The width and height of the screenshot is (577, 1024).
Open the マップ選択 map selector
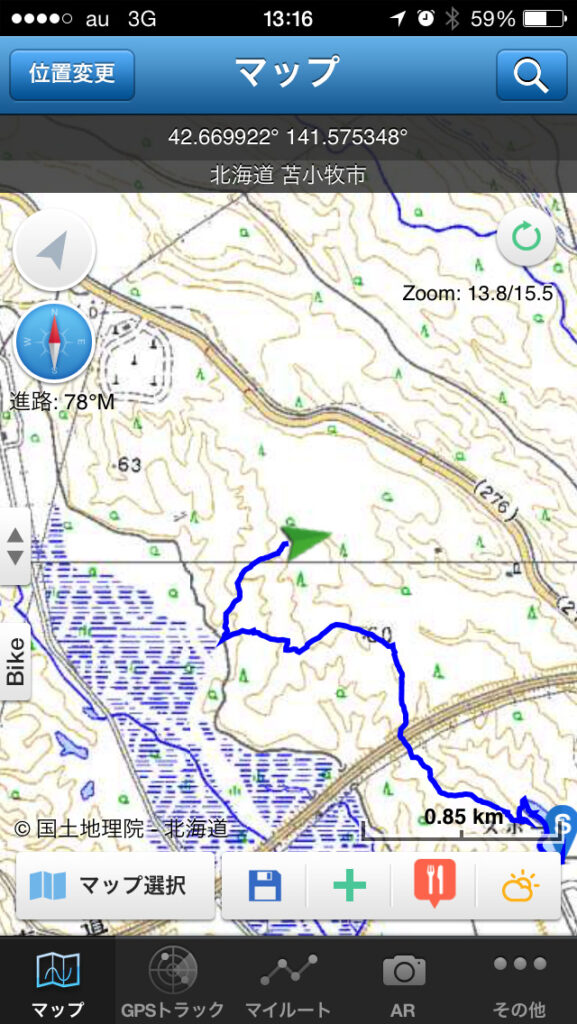tap(115, 886)
